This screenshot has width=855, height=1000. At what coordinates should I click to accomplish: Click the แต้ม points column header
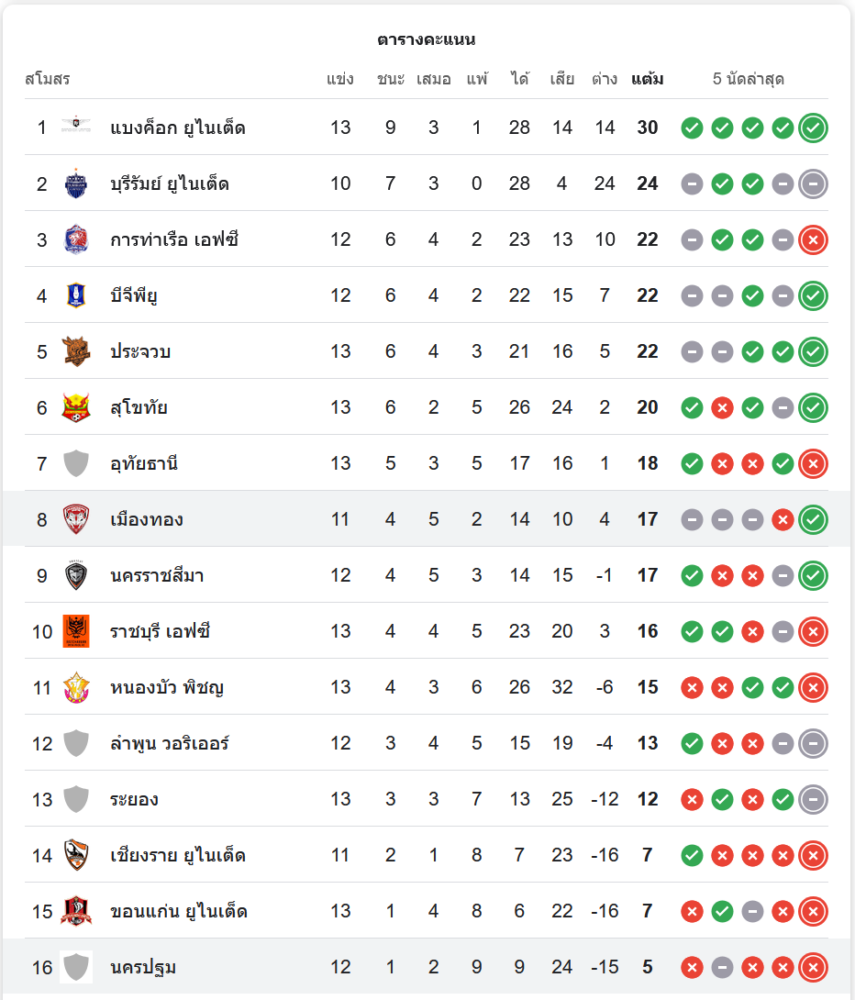[647, 79]
